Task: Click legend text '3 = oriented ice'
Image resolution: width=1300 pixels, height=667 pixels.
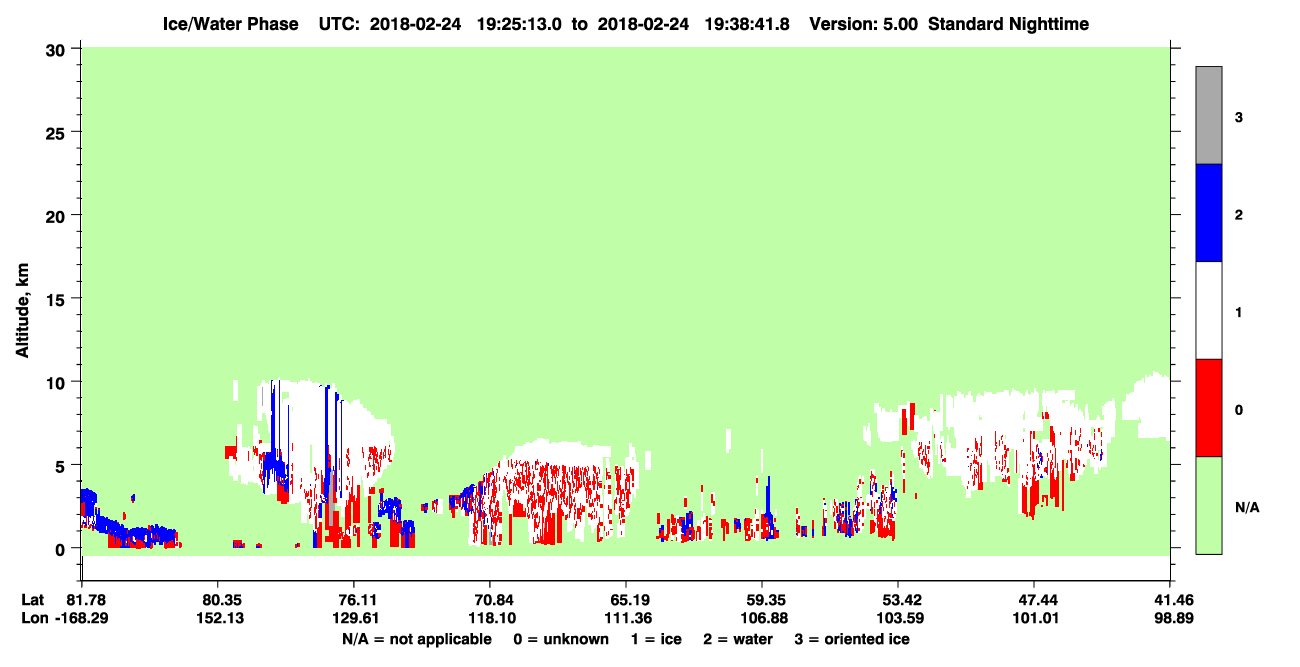Action: [x=852, y=639]
